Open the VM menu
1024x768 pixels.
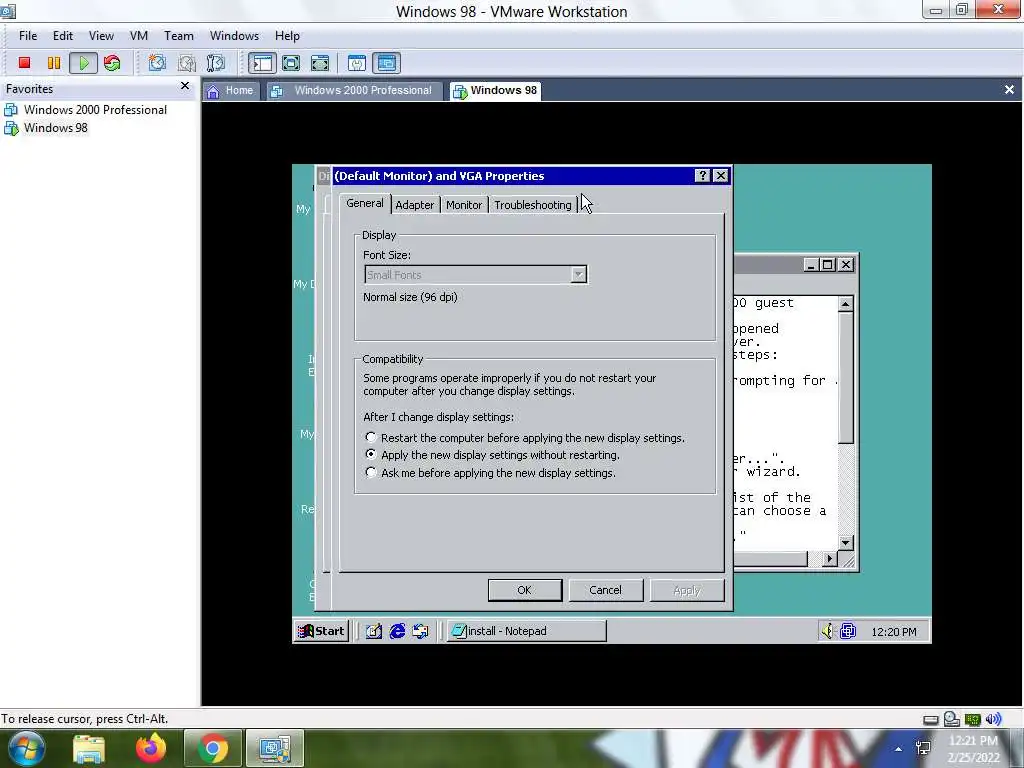point(138,36)
